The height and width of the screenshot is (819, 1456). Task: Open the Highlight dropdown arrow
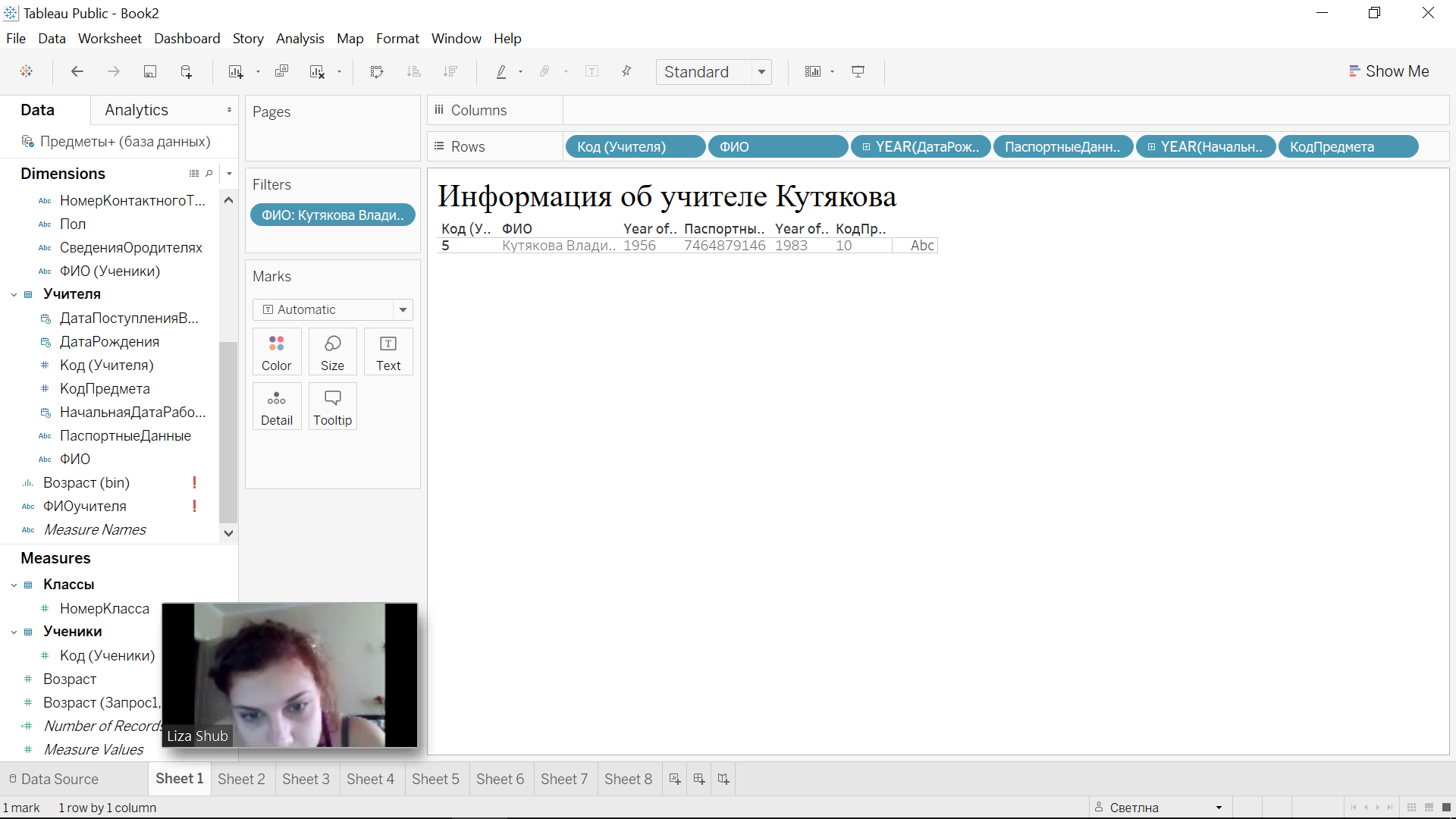point(520,72)
